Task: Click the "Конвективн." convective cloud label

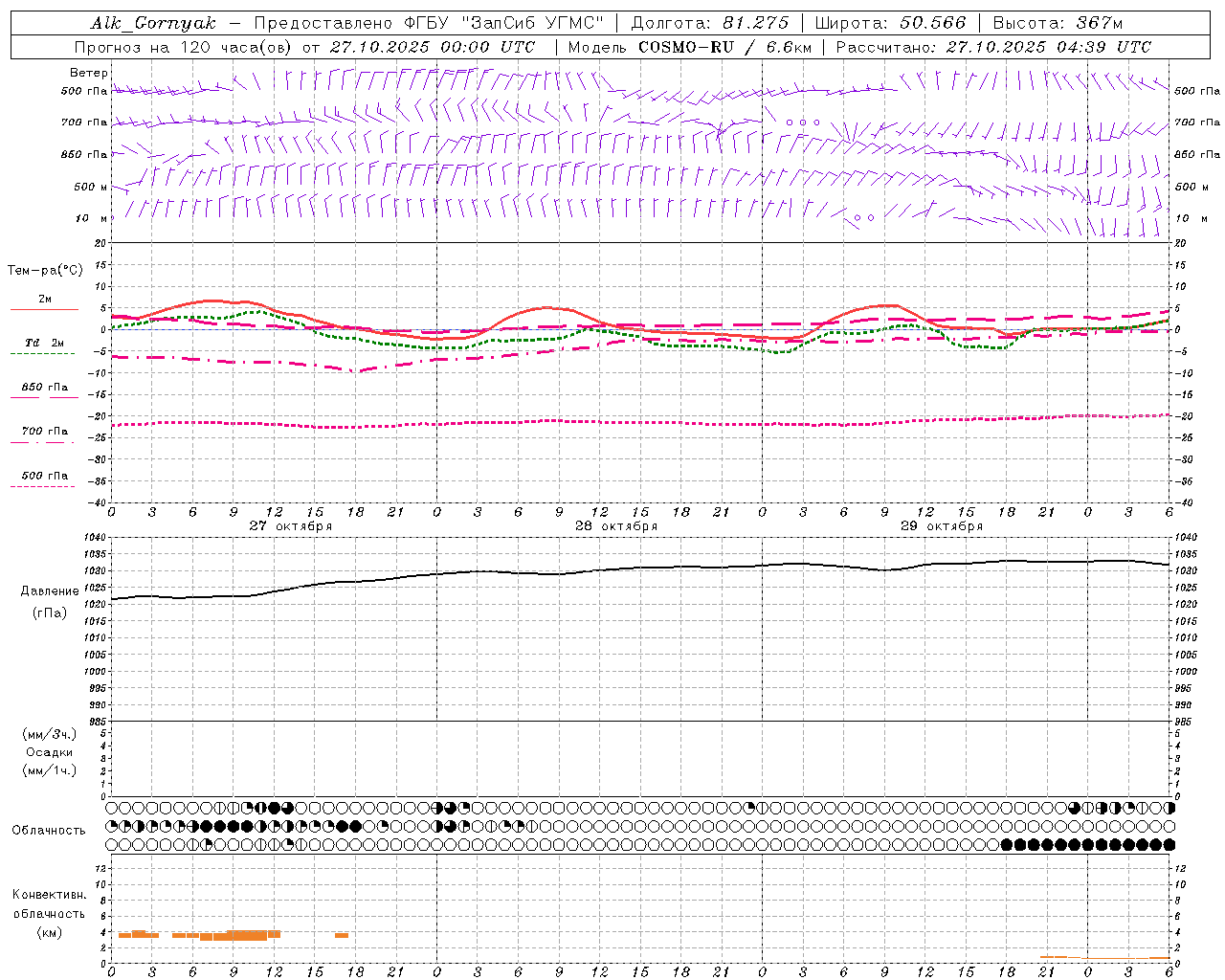Action: 49,895
